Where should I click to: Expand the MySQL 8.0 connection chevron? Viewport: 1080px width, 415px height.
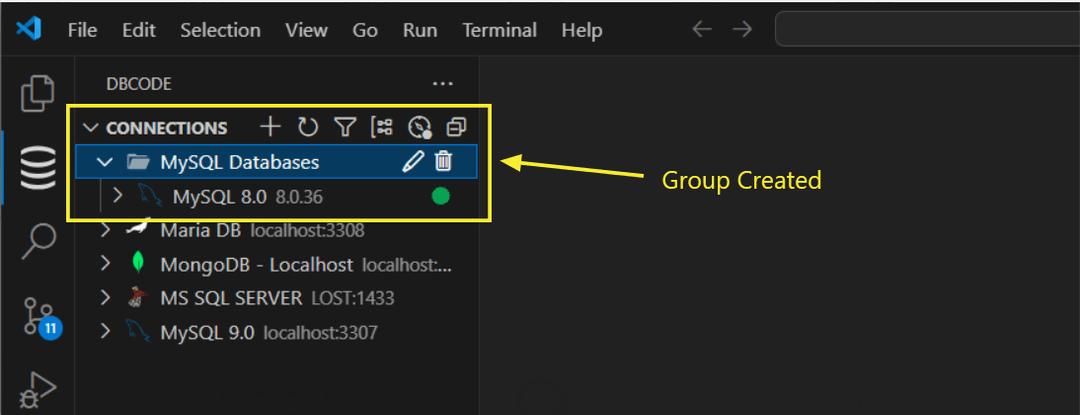click(117, 197)
